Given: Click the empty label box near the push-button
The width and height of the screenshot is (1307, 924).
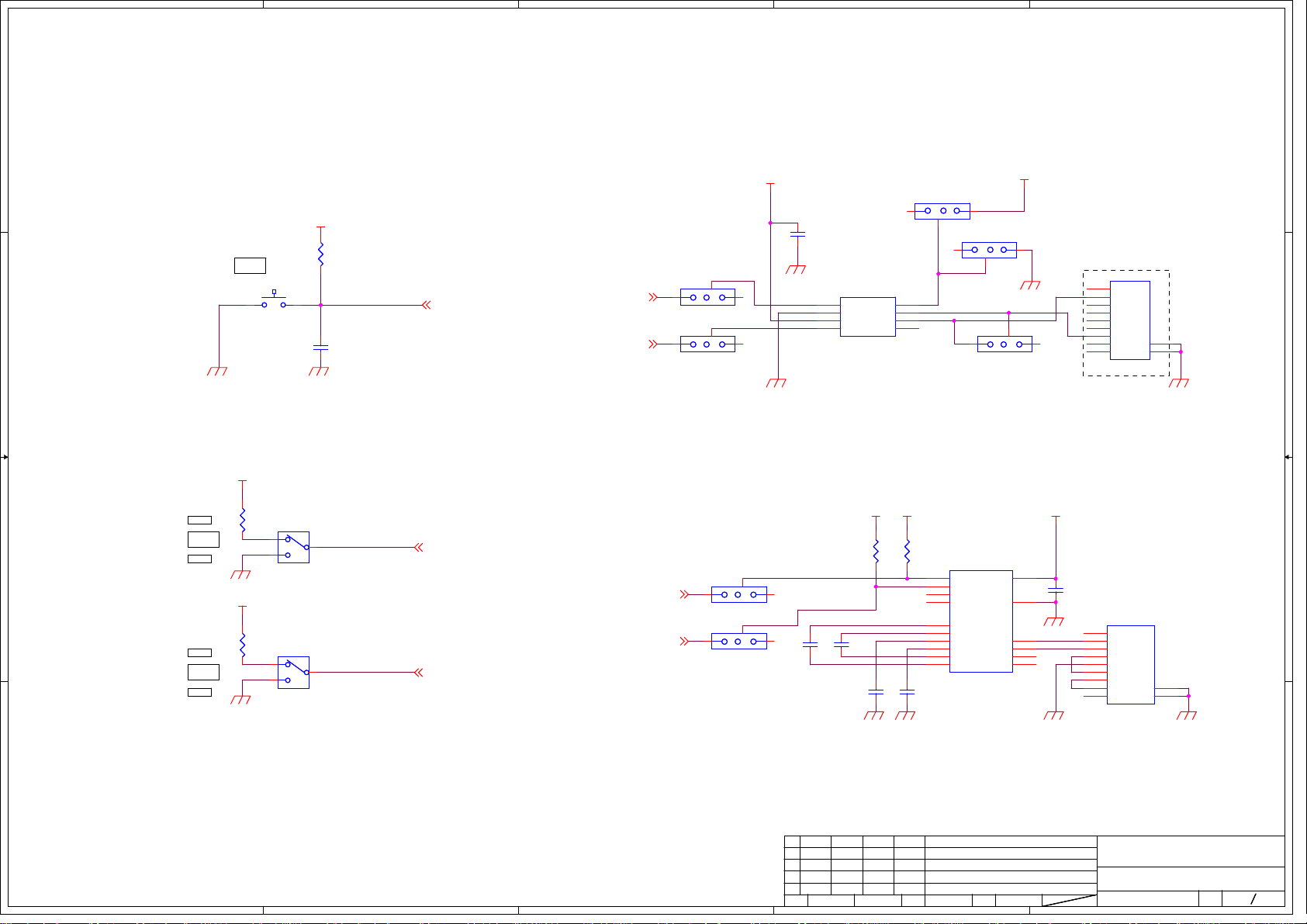Looking at the screenshot, I should tap(250, 265).
